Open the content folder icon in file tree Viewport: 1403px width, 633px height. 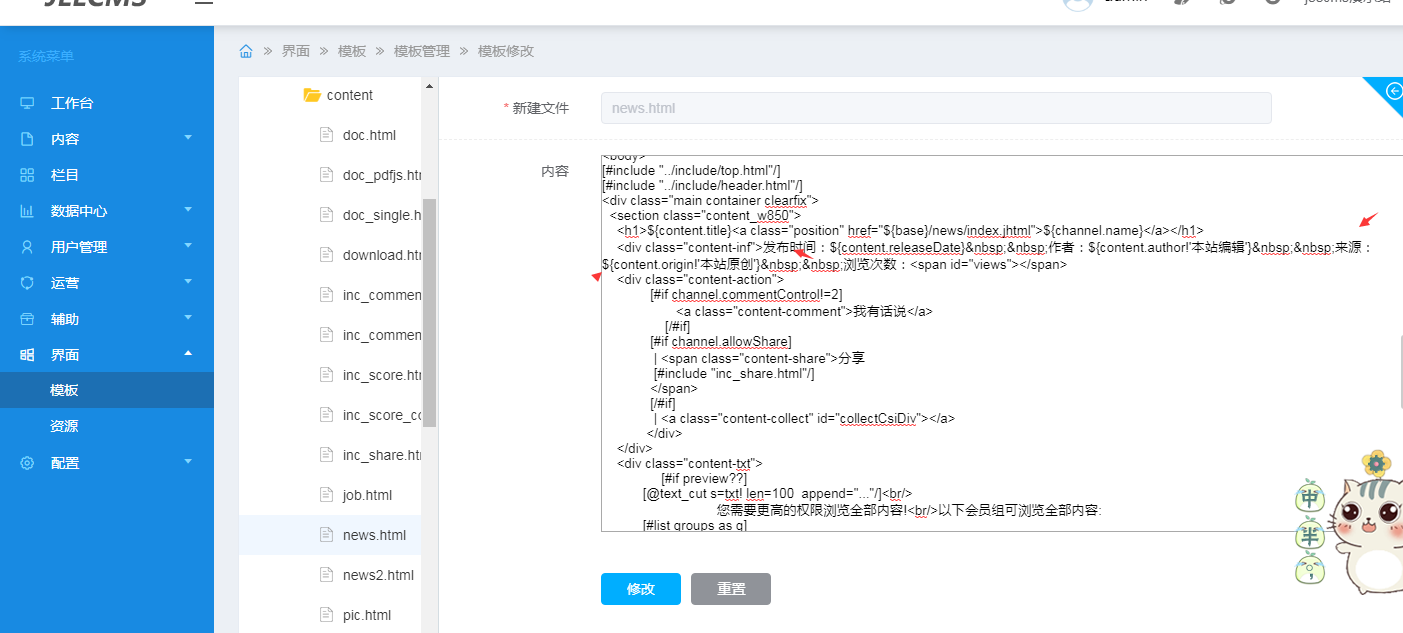(x=312, y=95)
